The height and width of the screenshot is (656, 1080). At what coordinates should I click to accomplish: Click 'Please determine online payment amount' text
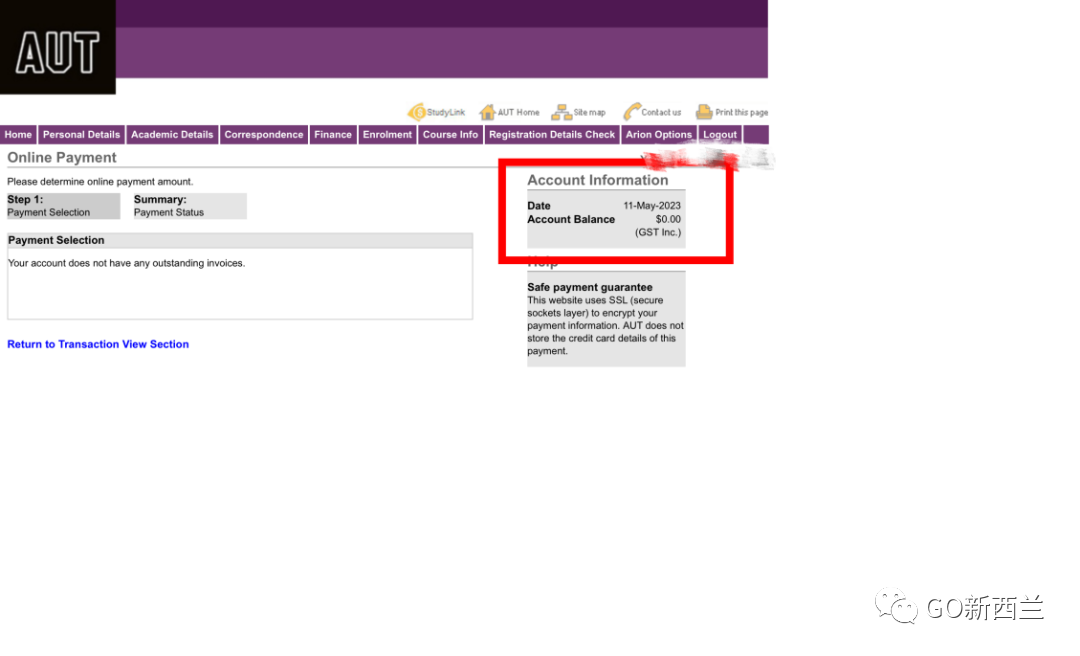coord(101,181)
